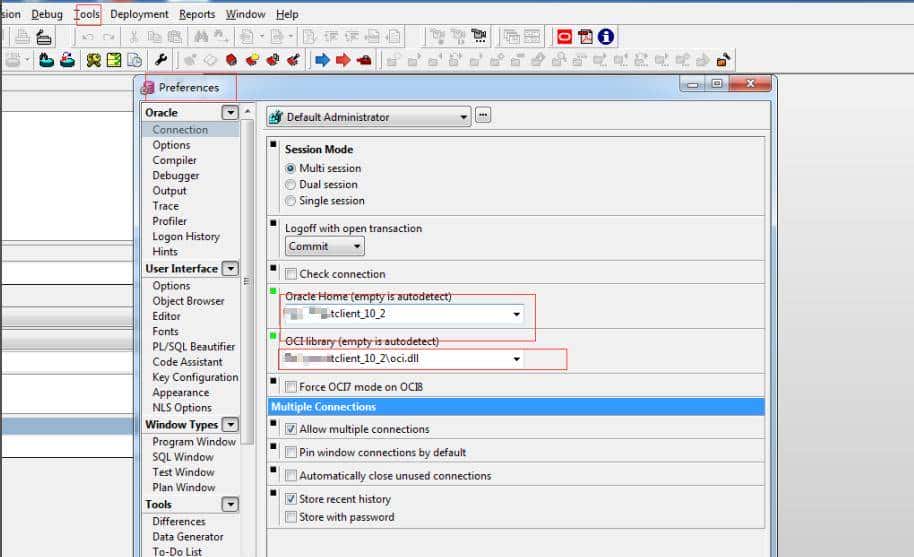
Task: Click the blue log on database icon
Action: 46,60
